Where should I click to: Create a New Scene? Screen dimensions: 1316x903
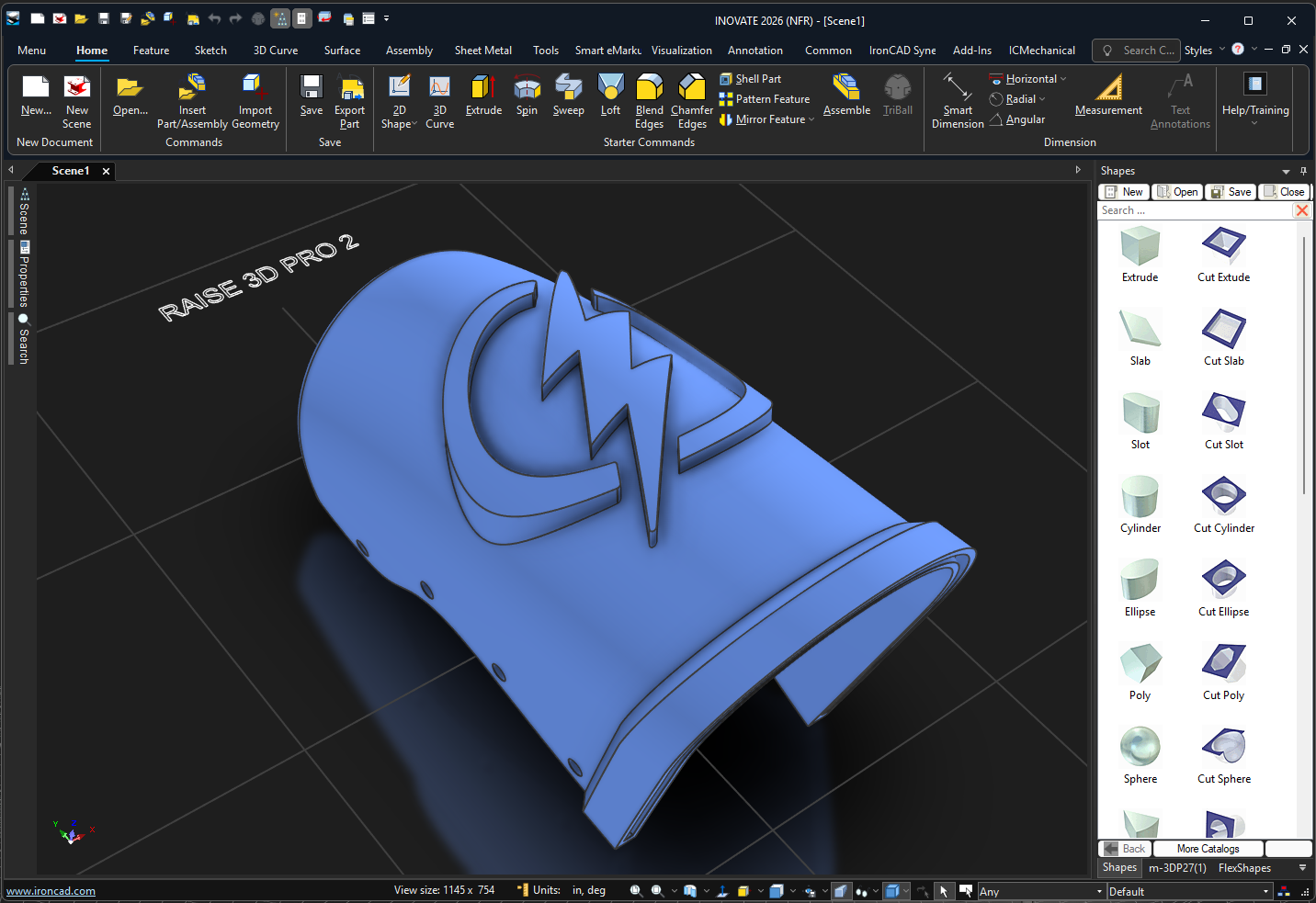coord(77,102)
